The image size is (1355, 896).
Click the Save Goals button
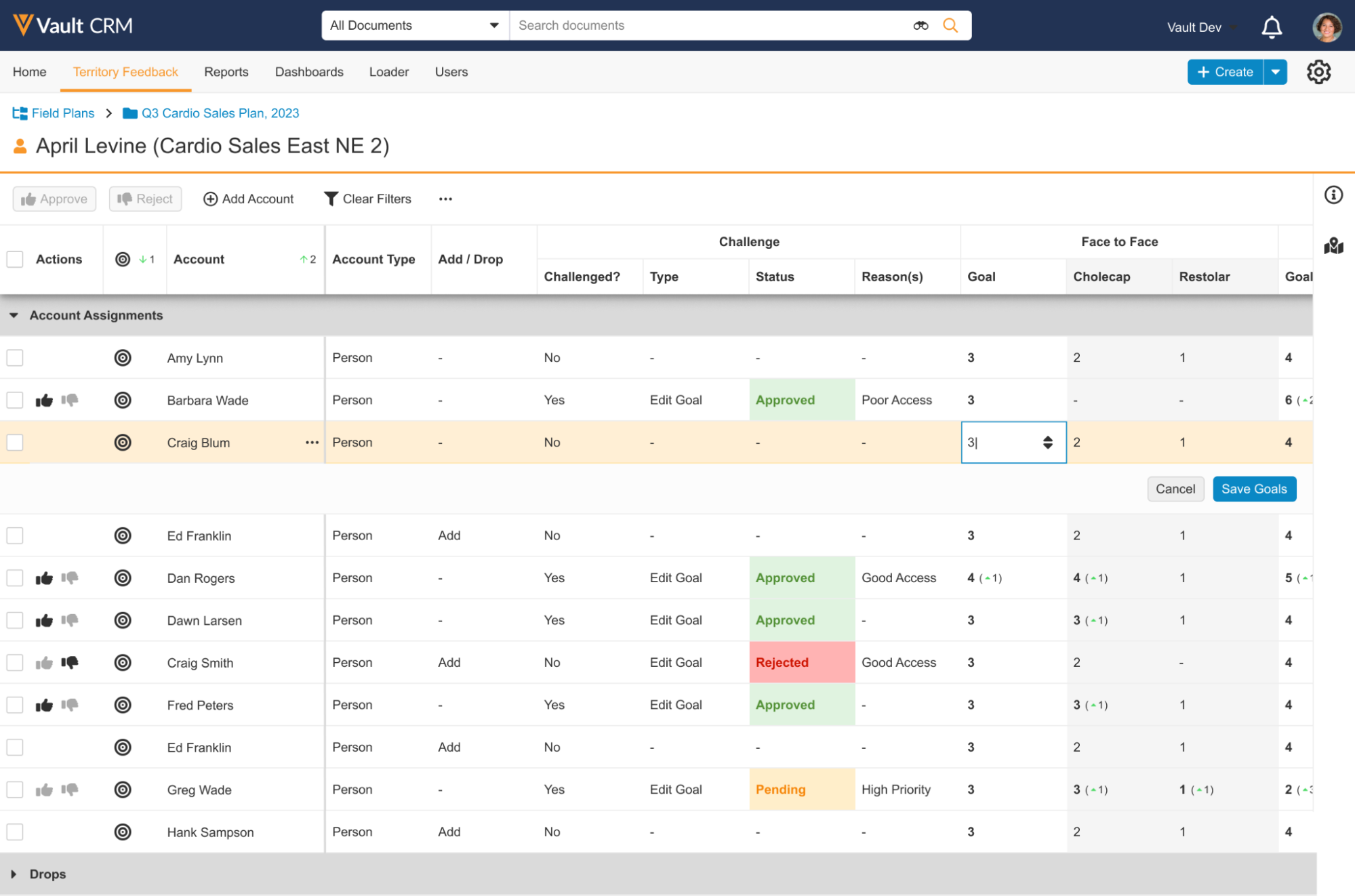[1253, 489]
